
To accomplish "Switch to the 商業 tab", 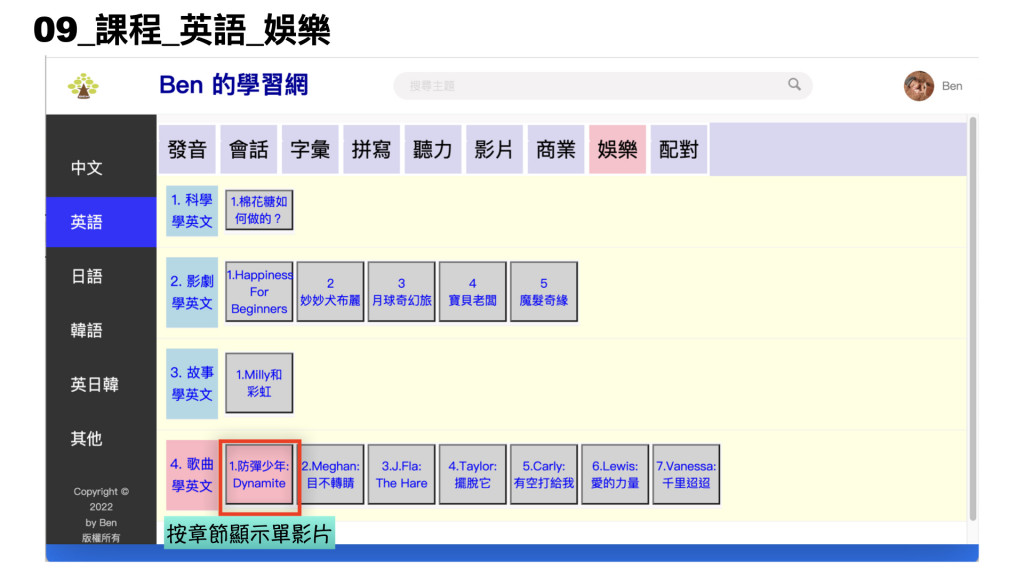I will pyautogui.click(x=556, y=150).
